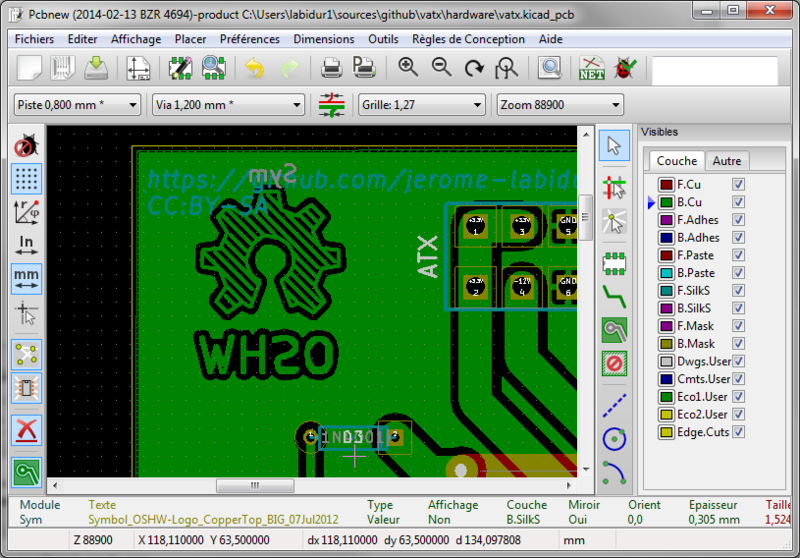Select the arrow pointer tool
The width and height of the screenshot is (800, 558).
point(614,146)
